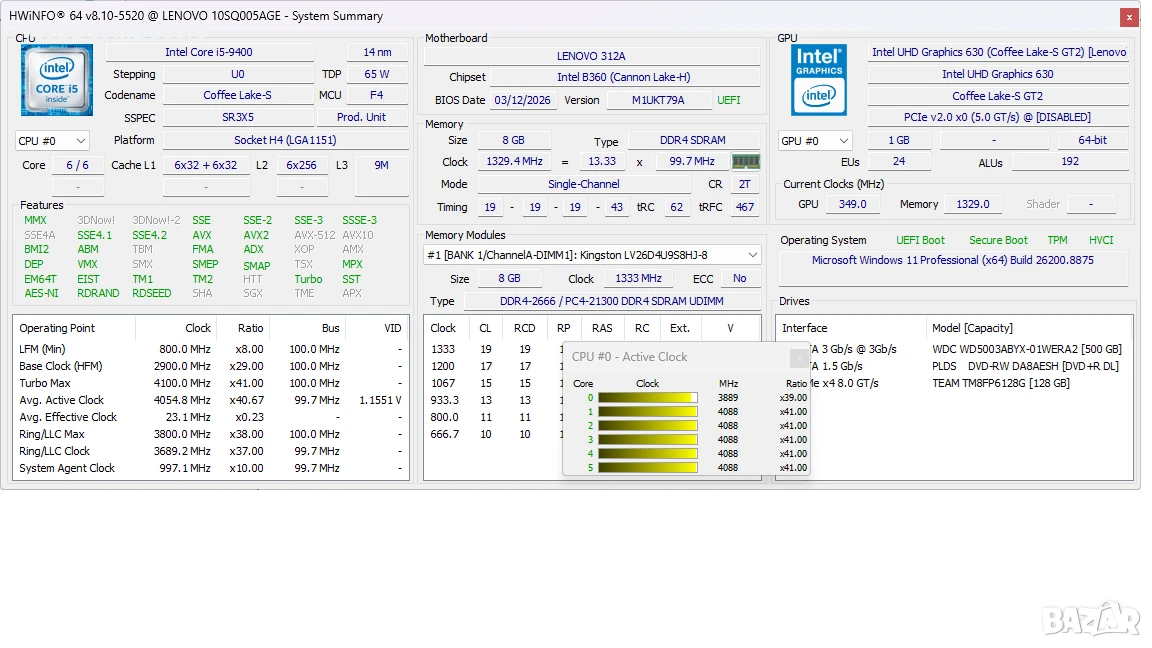Click the GPU clock 349.0 value
This screenshot has height=648, width=1152.
click(853, 204)
